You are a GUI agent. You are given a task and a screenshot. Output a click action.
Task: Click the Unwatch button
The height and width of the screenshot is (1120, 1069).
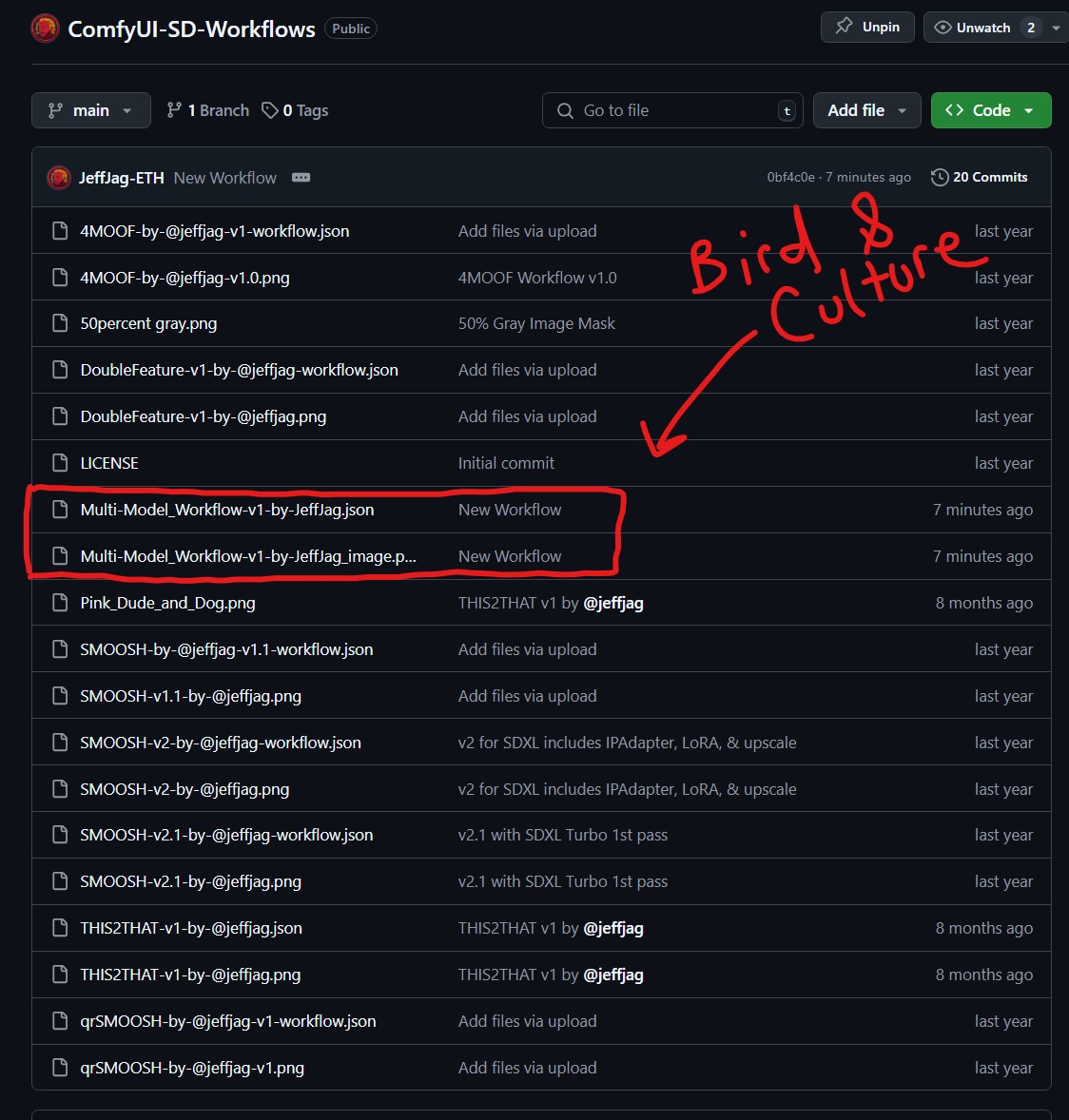(983, 28)
